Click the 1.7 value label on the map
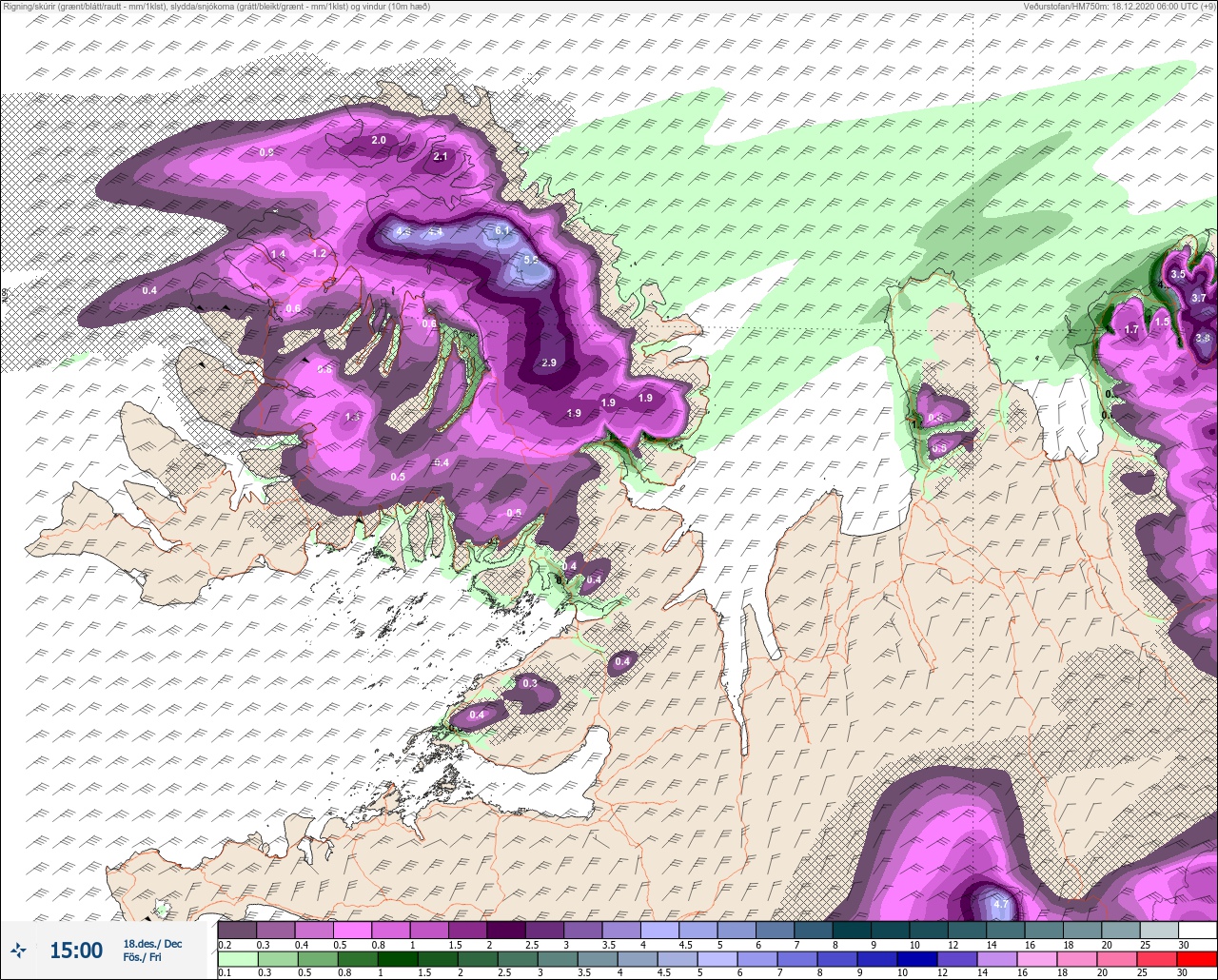Screen dimensions: 1218x980 click(1131, 330)
